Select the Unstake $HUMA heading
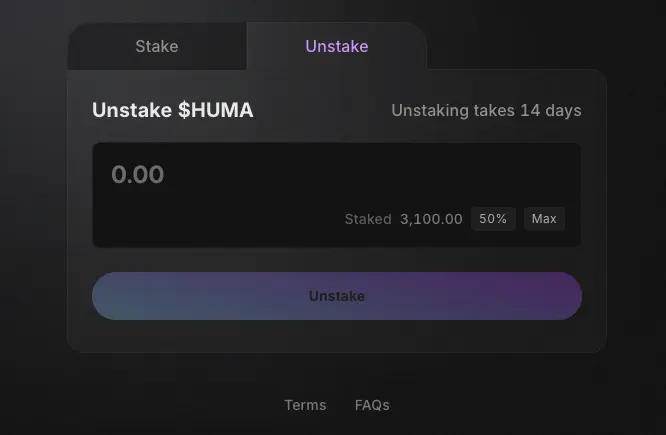The image size is (666, 435). (x=173, y=110)
